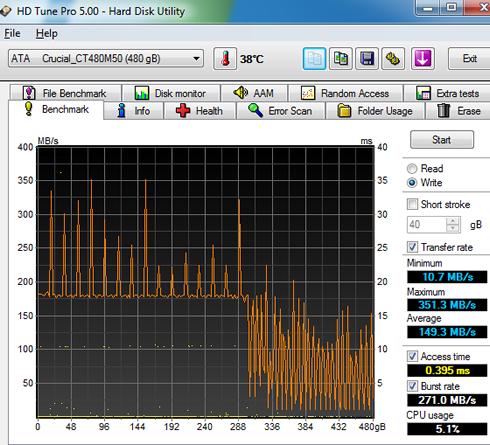Click the Exit button
490x445 pixels.
tap(469, 59)
